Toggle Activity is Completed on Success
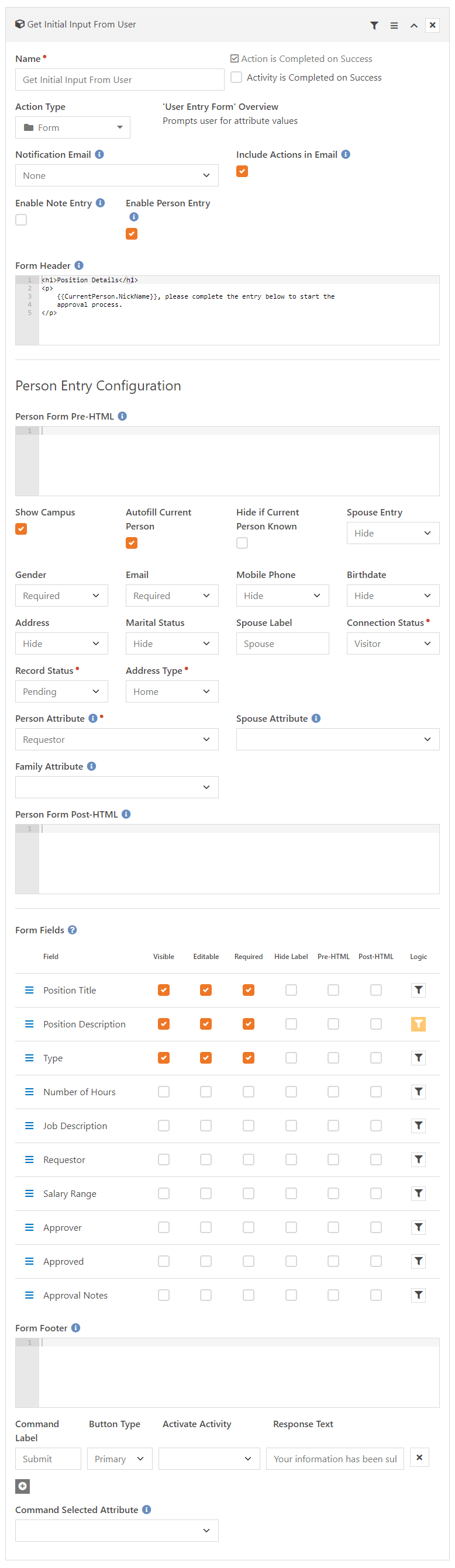Screen dimensions: 455x1568 (236, 77)
